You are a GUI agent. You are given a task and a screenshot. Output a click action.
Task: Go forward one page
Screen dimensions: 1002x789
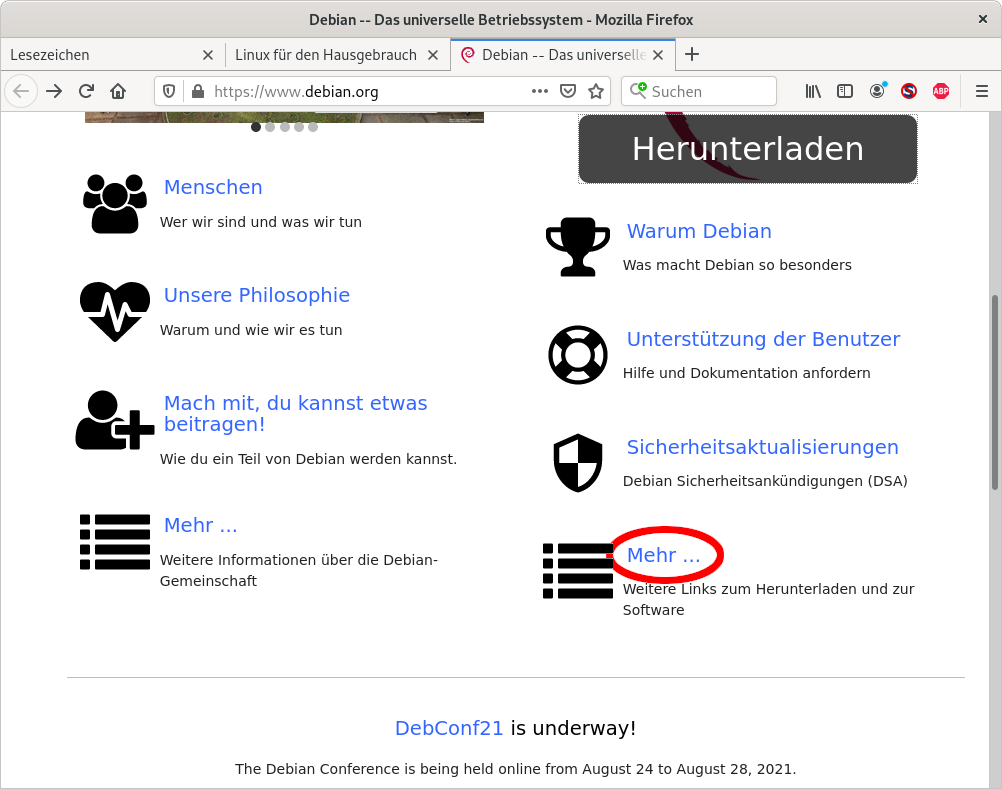point(54,91)
